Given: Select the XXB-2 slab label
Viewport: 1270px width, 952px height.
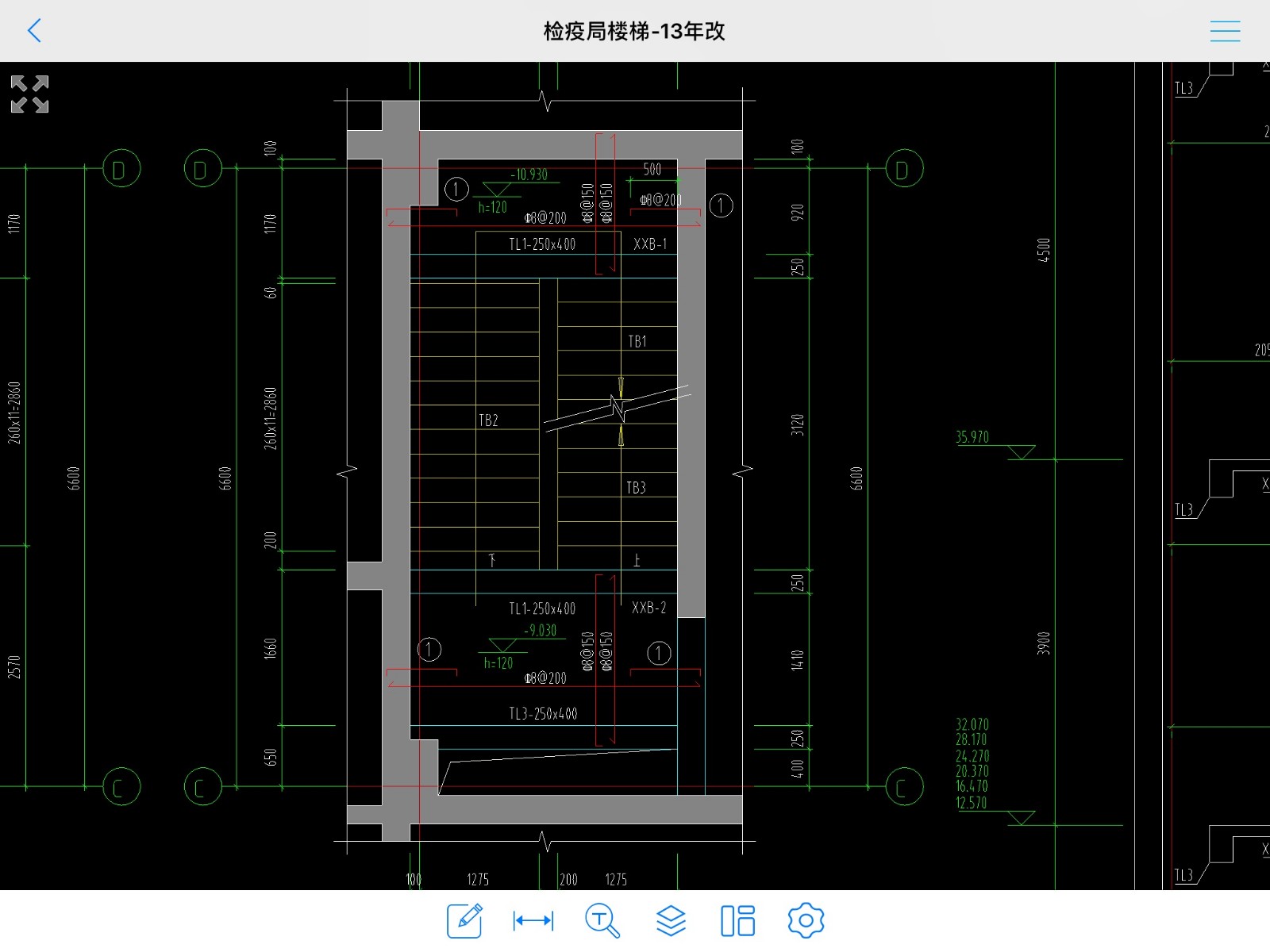Looking at the screenshot, I should 649,608.
